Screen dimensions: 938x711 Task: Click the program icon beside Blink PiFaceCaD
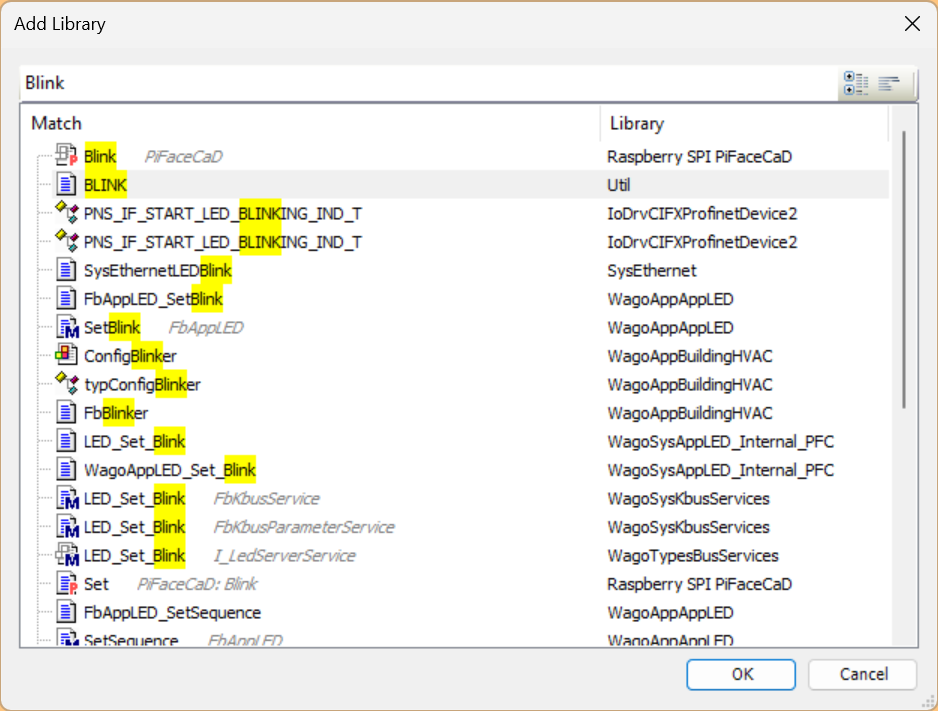pyautogui.click(x=66, y=155)
